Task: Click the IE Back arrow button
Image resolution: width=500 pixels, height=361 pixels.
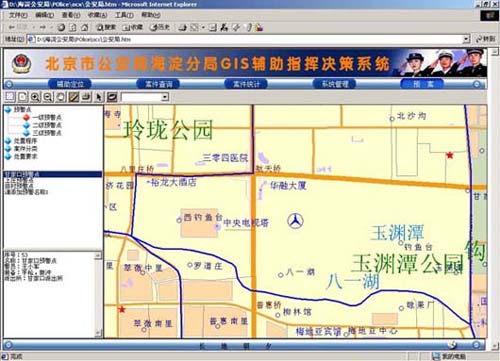Action: 12,27
